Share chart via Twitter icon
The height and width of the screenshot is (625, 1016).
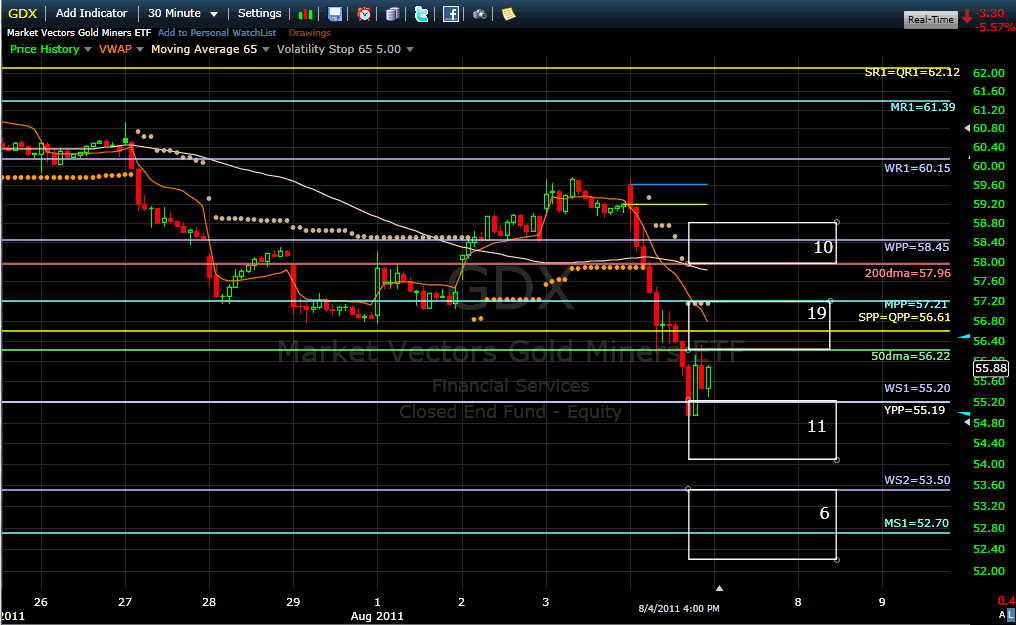pos(421,14)
